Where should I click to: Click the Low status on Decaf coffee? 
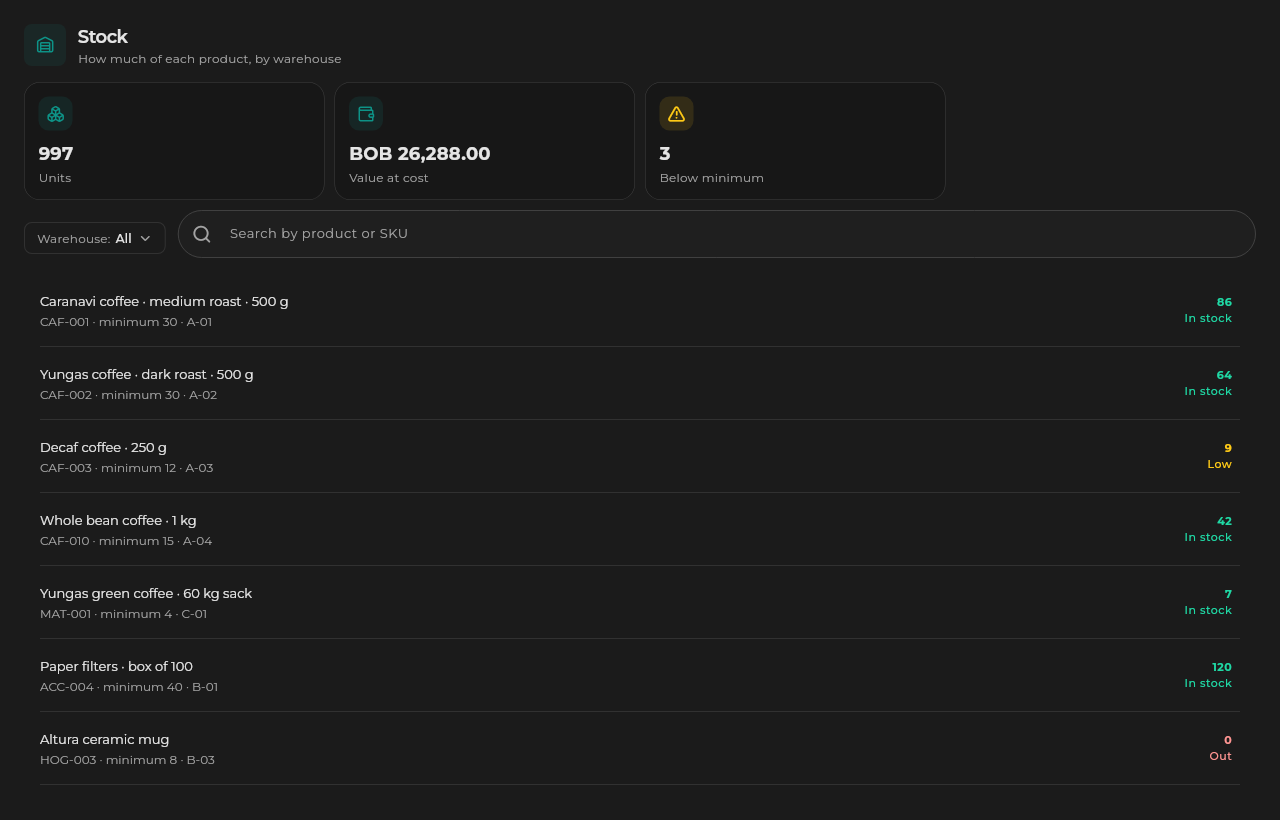1219,464
